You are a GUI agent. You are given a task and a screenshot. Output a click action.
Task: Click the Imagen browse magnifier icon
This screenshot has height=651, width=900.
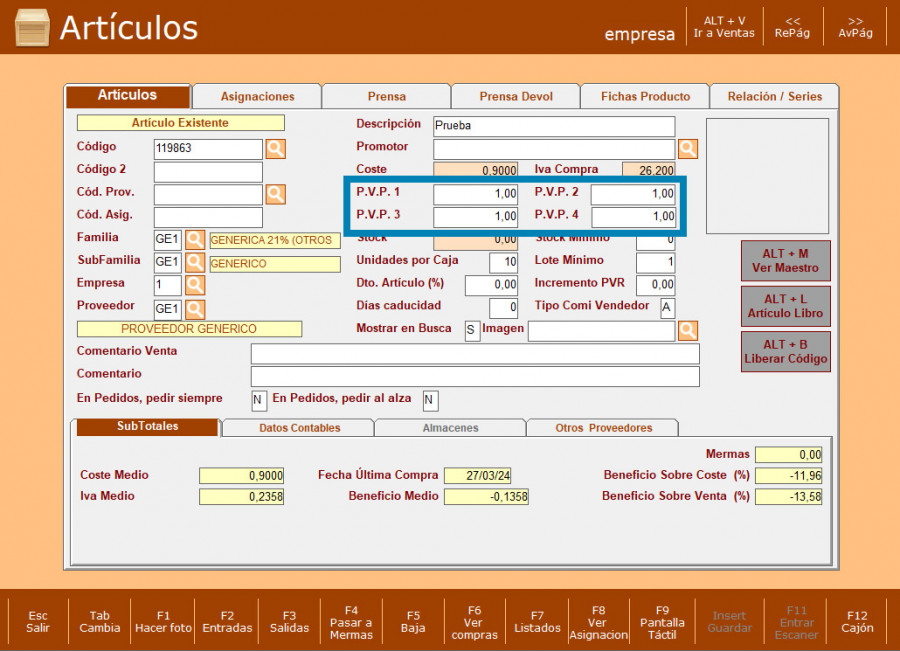click(x=687, y=331)
